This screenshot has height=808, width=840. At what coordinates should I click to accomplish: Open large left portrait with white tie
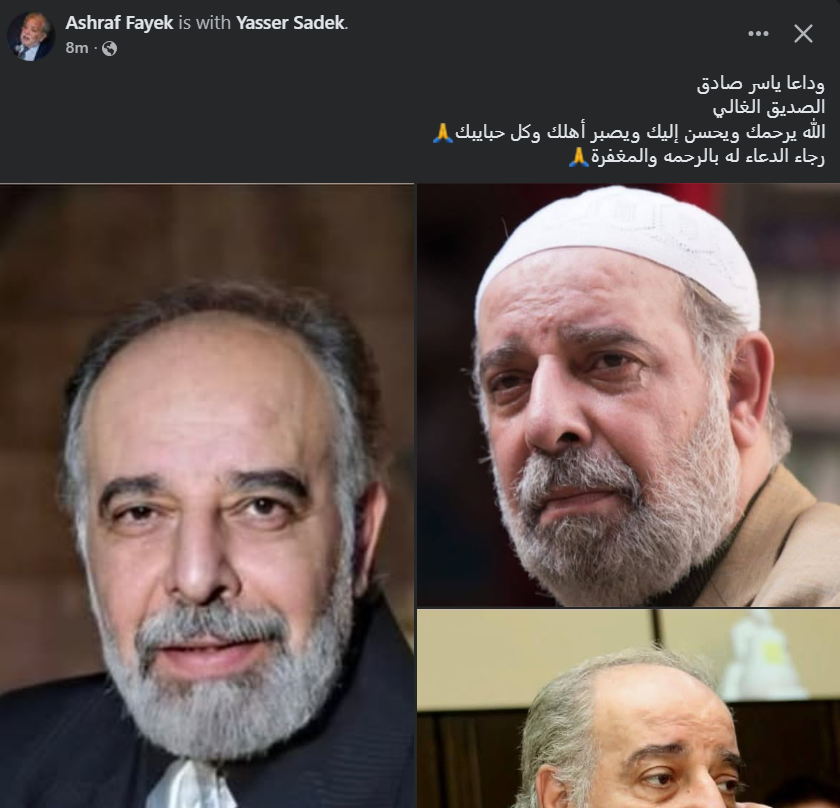tap(207, 496)
